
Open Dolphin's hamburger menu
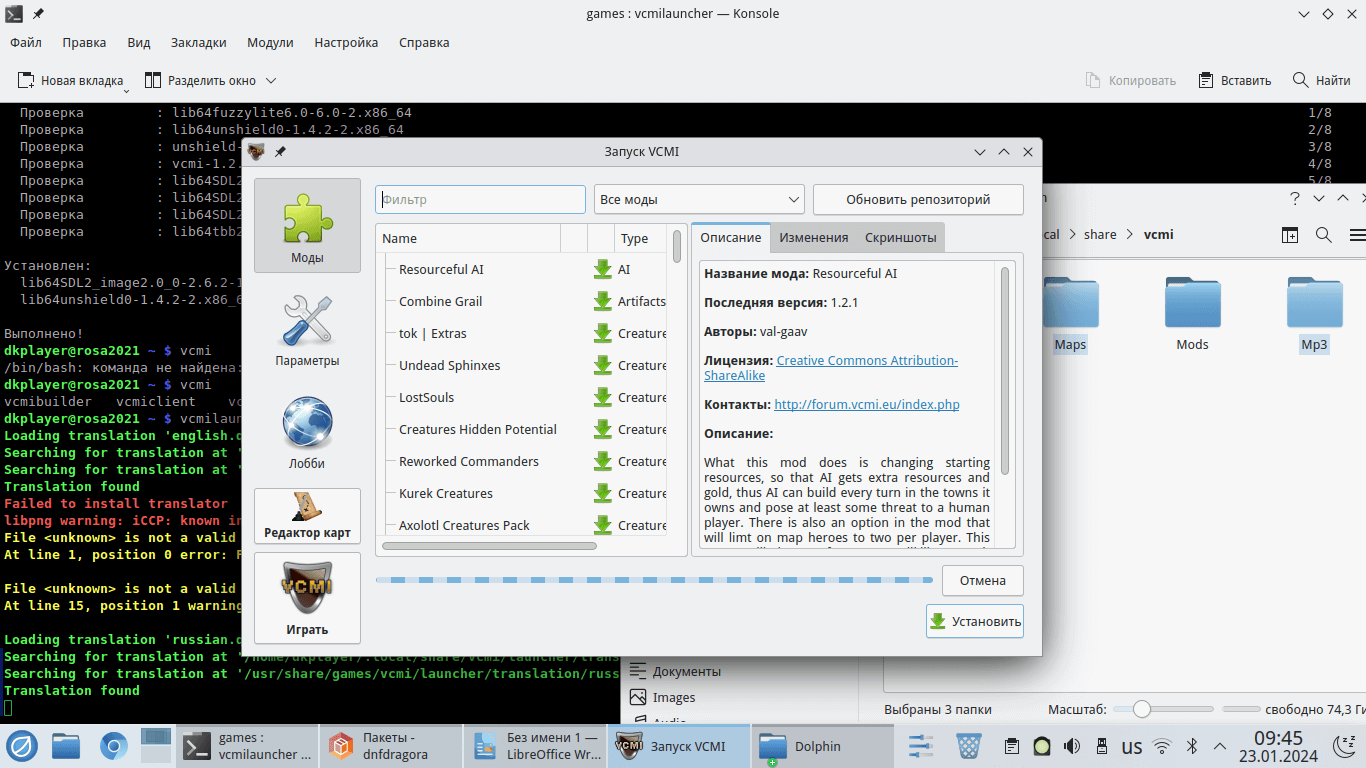click(x=1357, y=235)
